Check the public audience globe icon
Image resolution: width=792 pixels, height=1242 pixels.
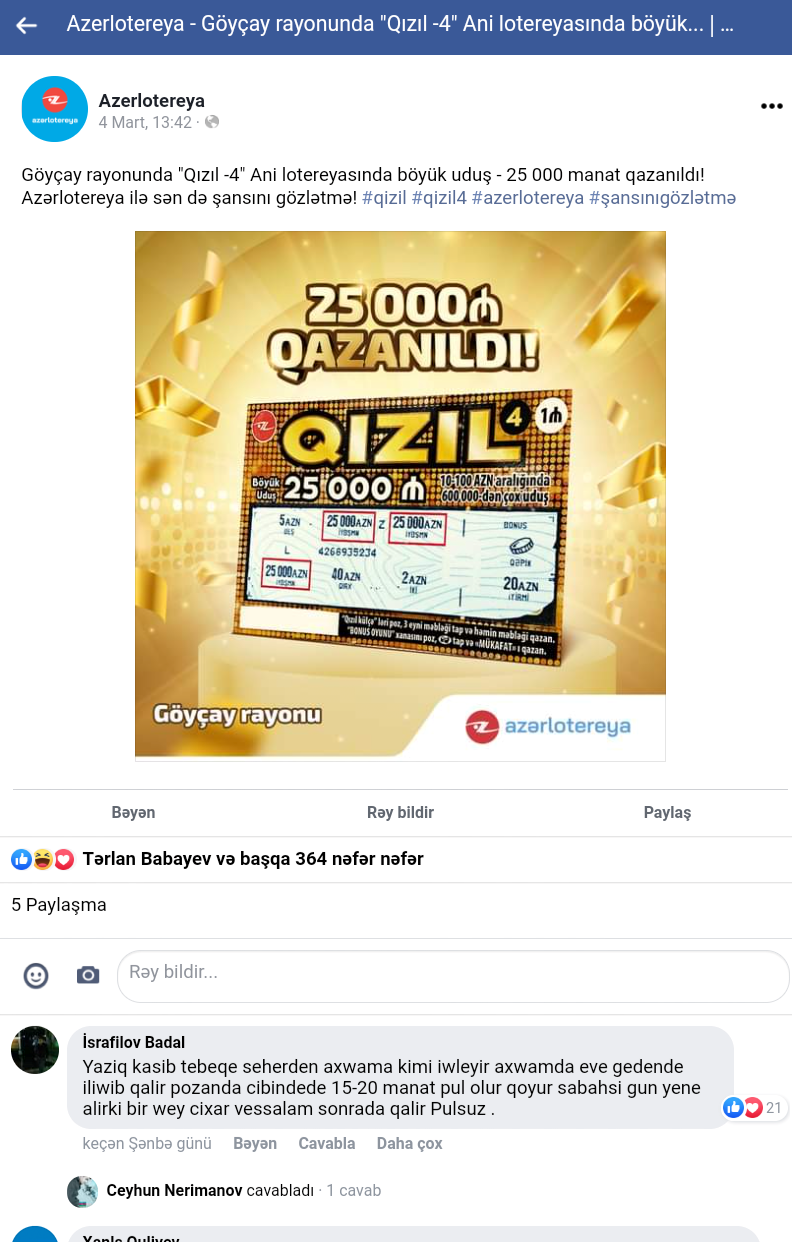212,122
